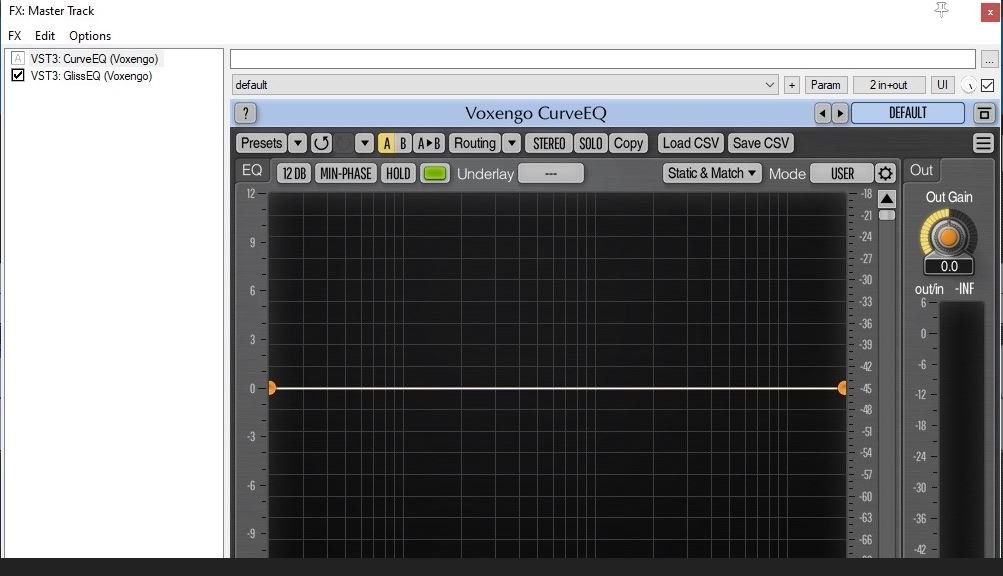The width and height of the screenshot is (1003, 576).
Task: Click the DEFAULT preset name button
Action: click(908, 113)
